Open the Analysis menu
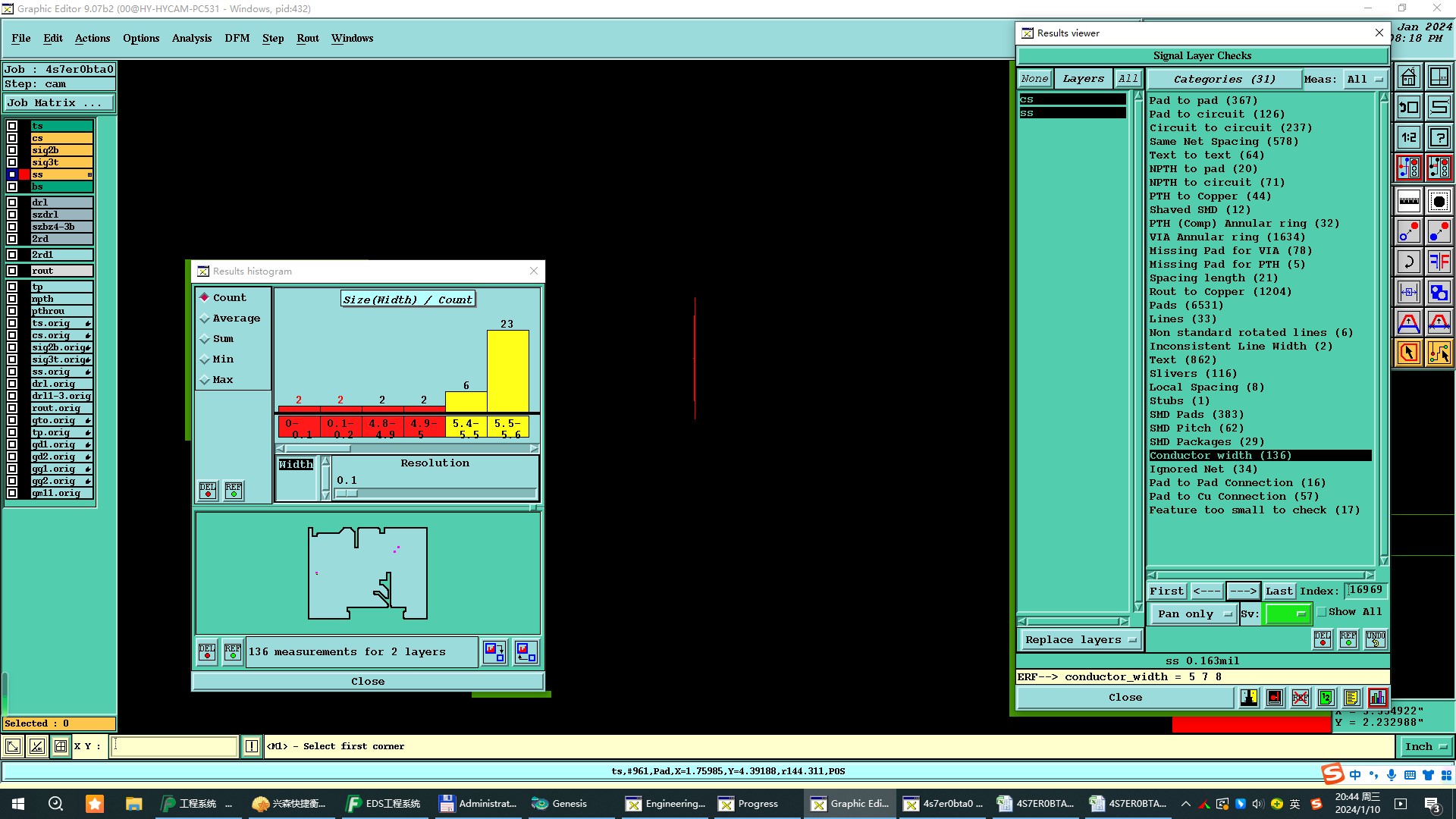Viewport: 1456px width, 819px height. click(191, 38)
